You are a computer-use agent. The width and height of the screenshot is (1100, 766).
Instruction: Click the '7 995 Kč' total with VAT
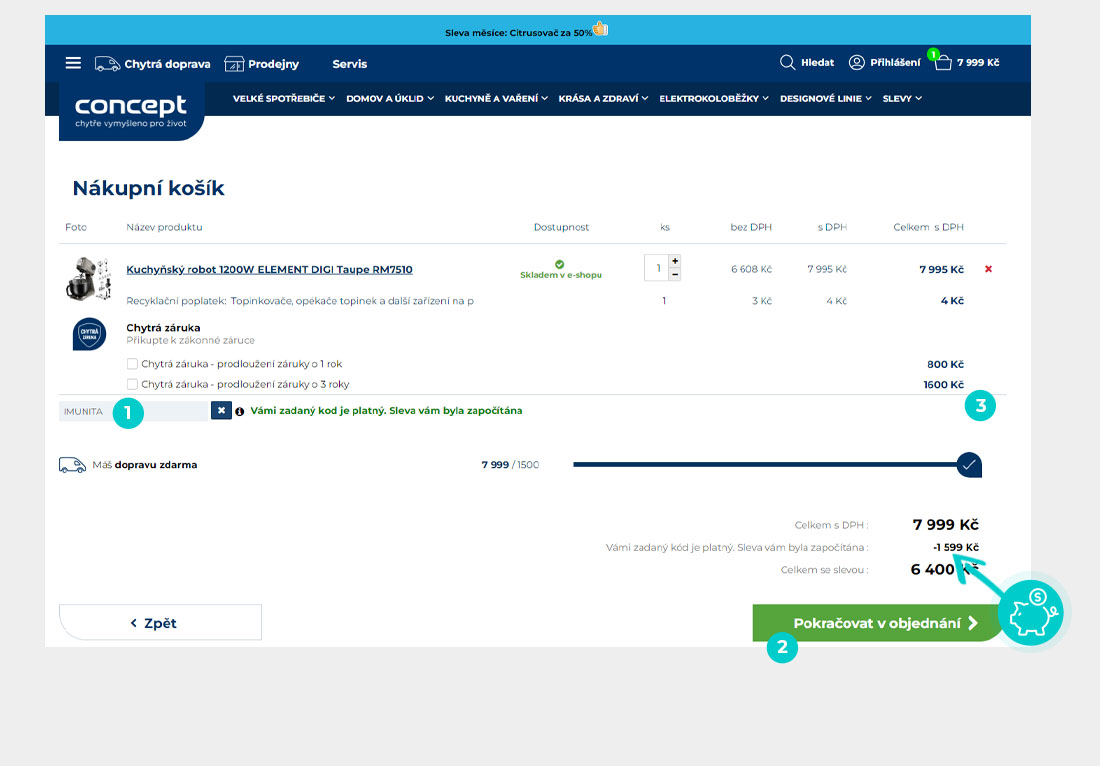[x=941, y=269]
